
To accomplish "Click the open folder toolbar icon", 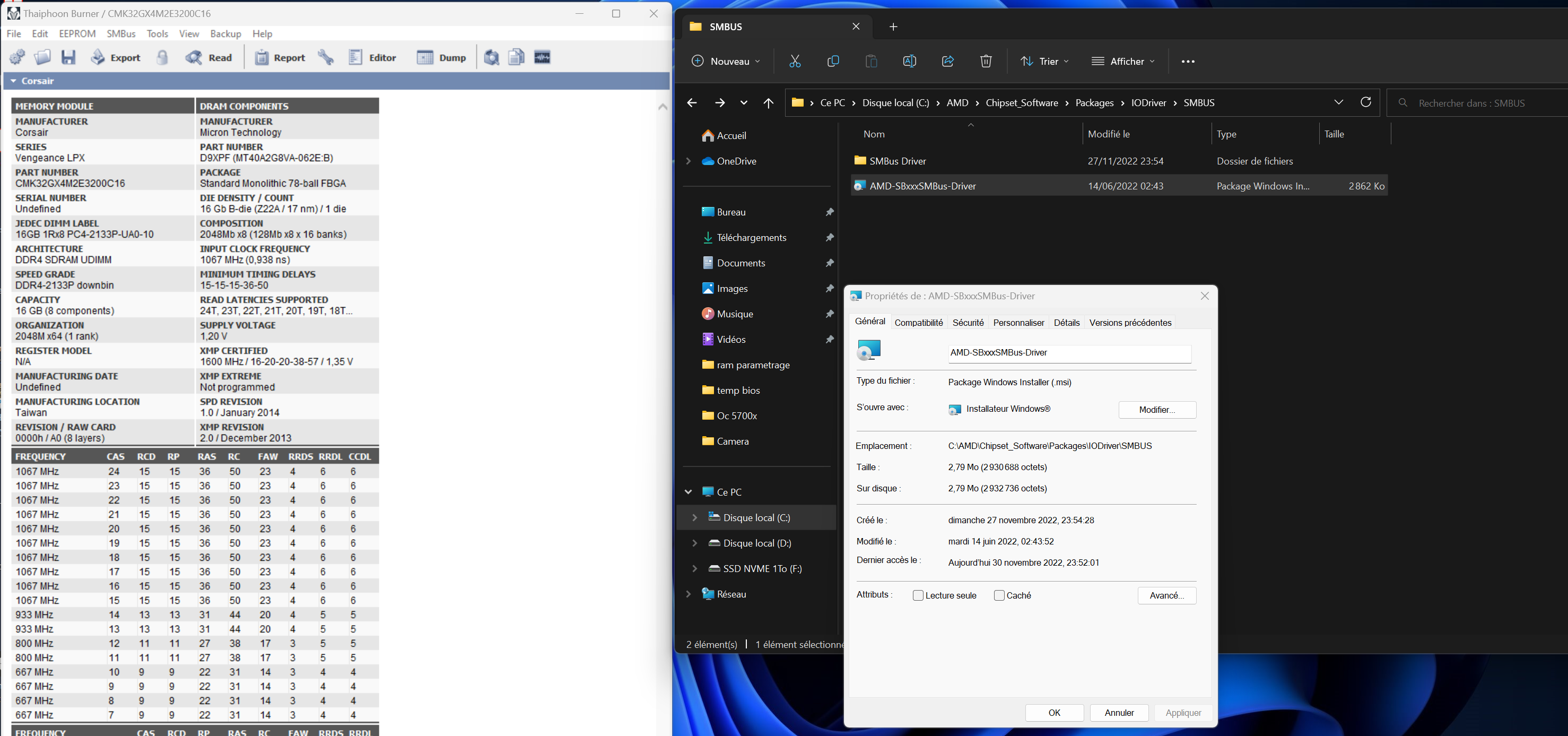I will coord(42,57).
